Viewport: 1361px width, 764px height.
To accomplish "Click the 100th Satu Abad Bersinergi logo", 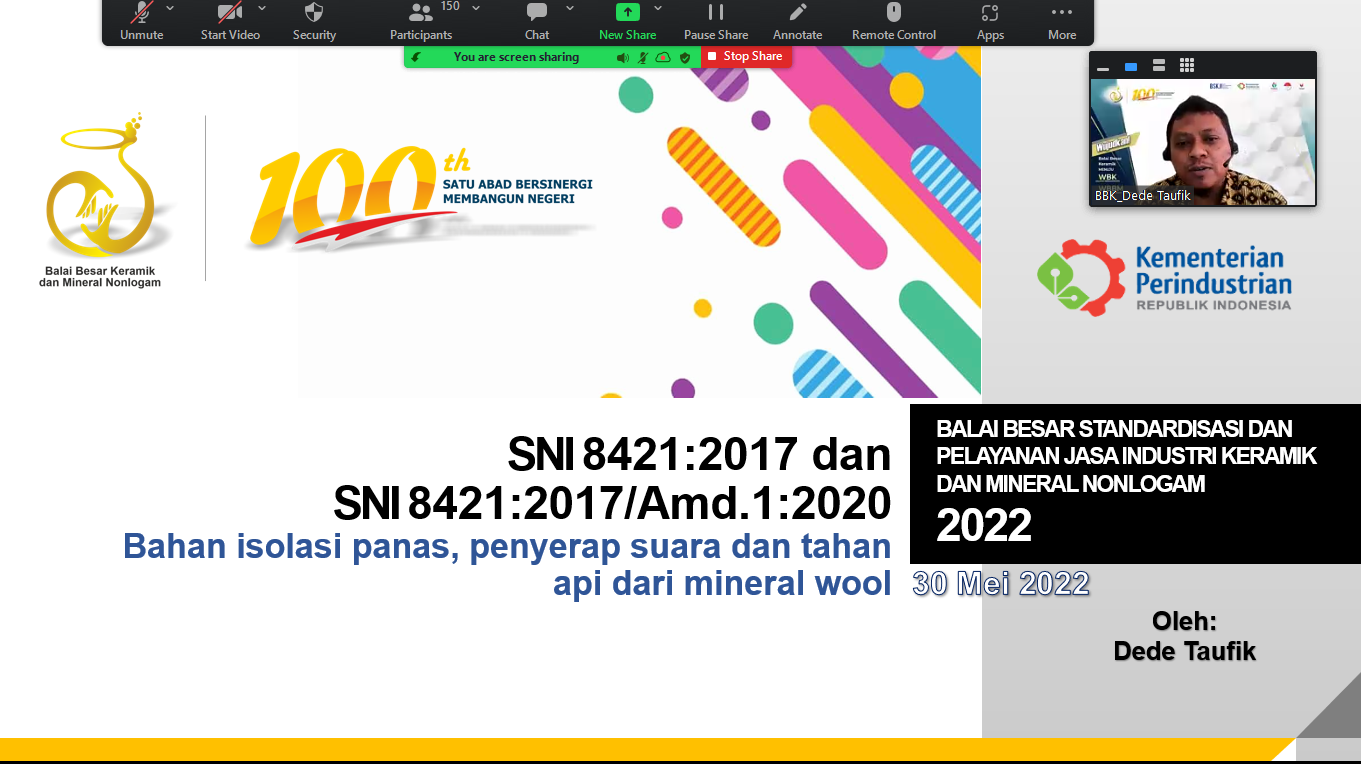I will pyautogui.click(x=420, y=198).
